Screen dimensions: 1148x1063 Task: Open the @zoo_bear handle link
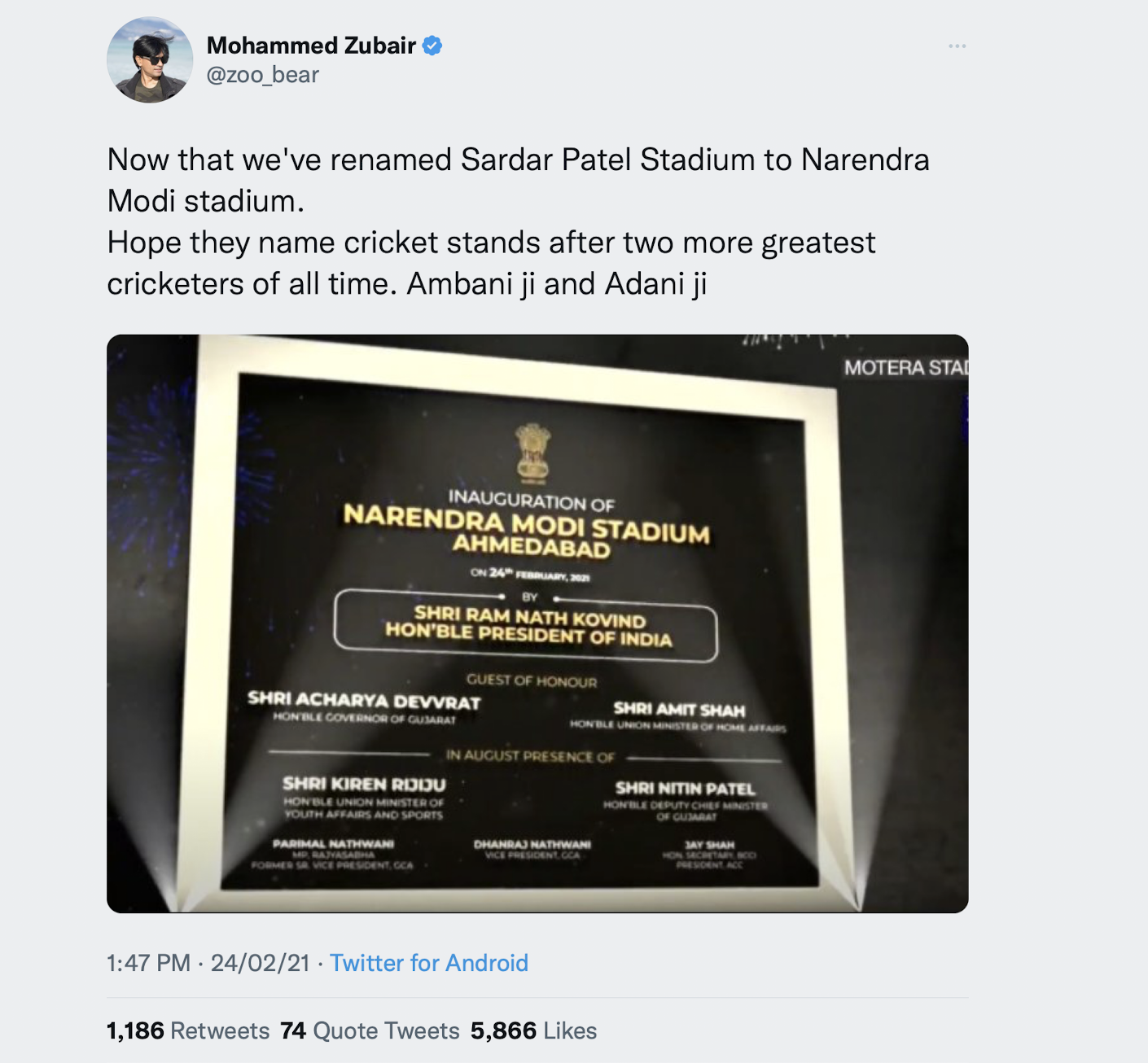tap(262, 75)
